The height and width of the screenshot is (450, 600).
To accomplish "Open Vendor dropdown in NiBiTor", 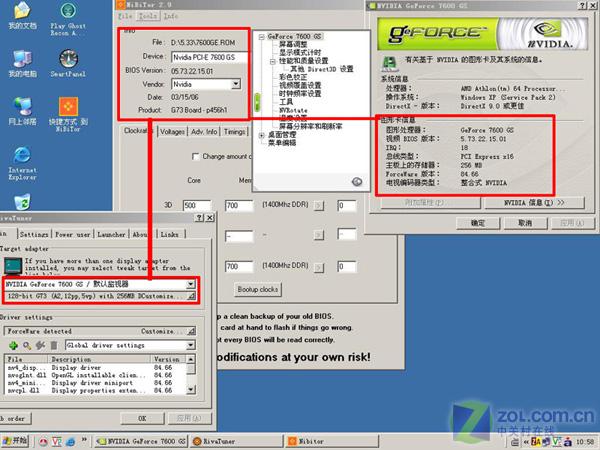I will pyautogui.click(x=236, y=84).
